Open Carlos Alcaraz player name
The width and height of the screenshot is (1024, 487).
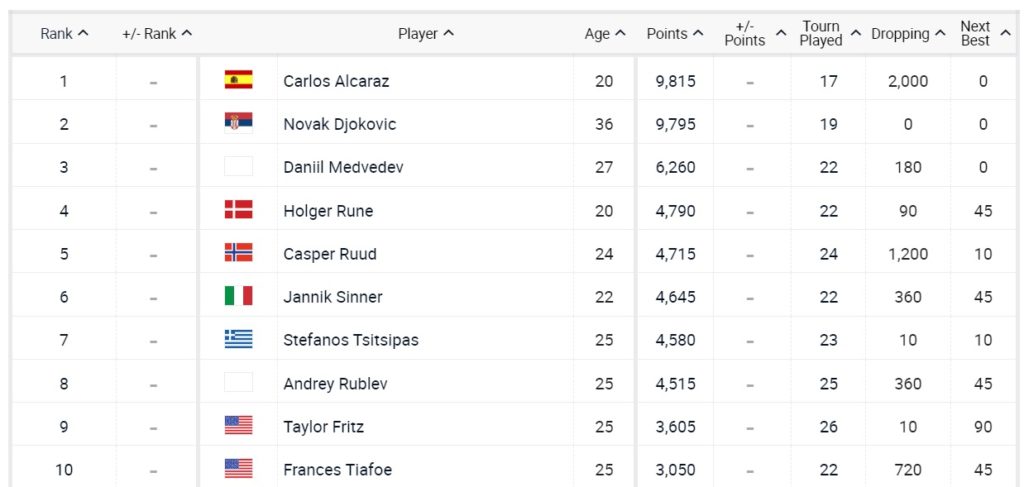(x=336, y=81)
